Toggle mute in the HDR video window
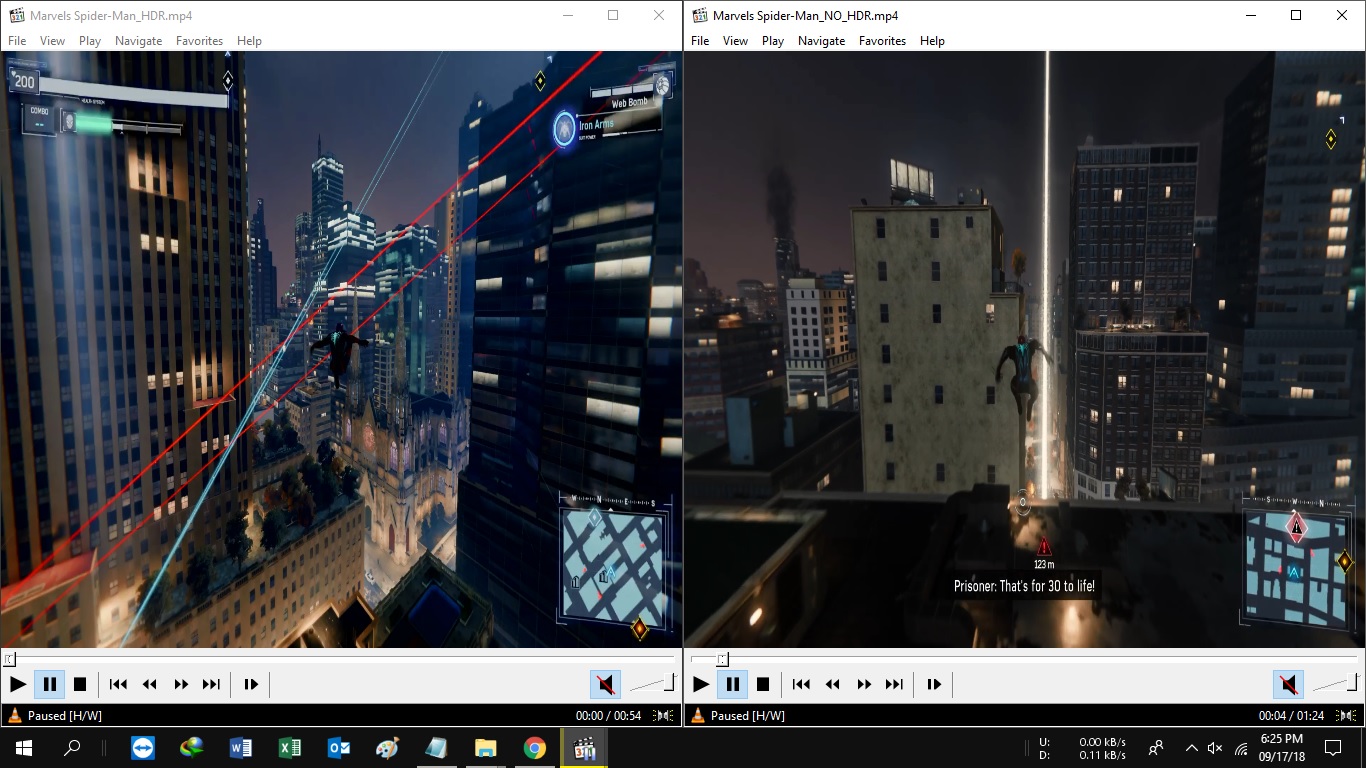Screen dimensions: 1366x768 605,685
